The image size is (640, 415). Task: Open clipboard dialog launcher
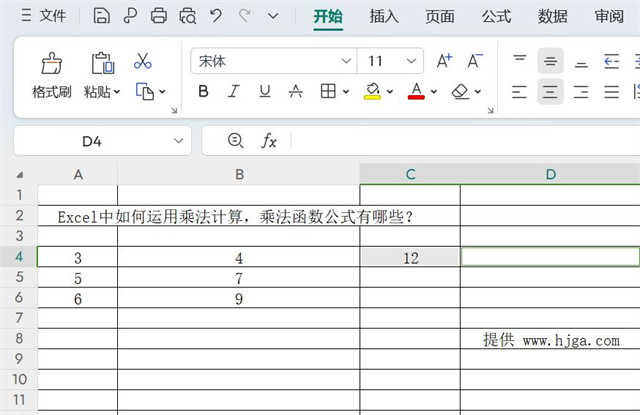click(x=174, y=110)
